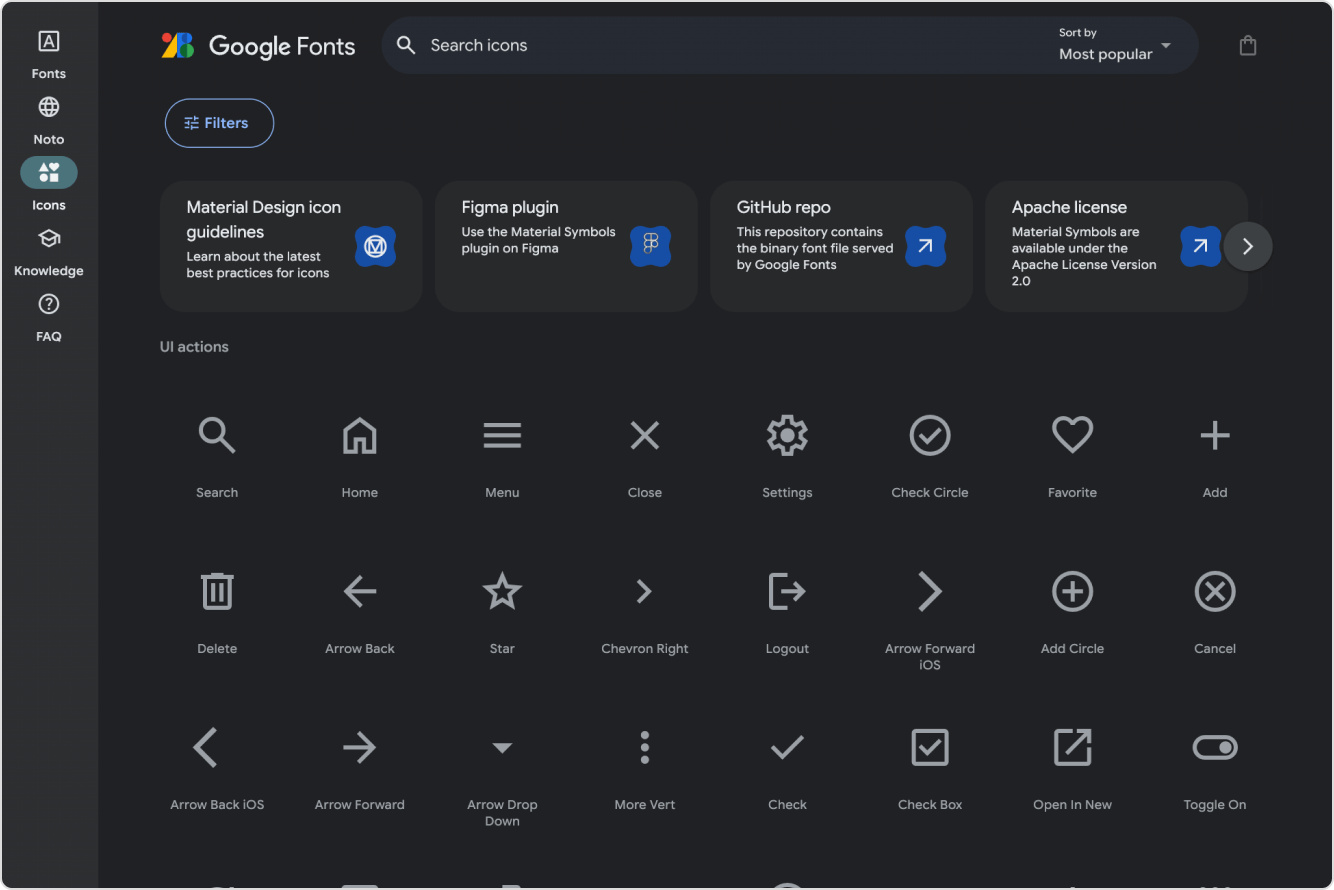Image resolution: width=1334 pixels, height=890 pixels.
Task: Select the Check Circle icon
Action: click(930, 436)
